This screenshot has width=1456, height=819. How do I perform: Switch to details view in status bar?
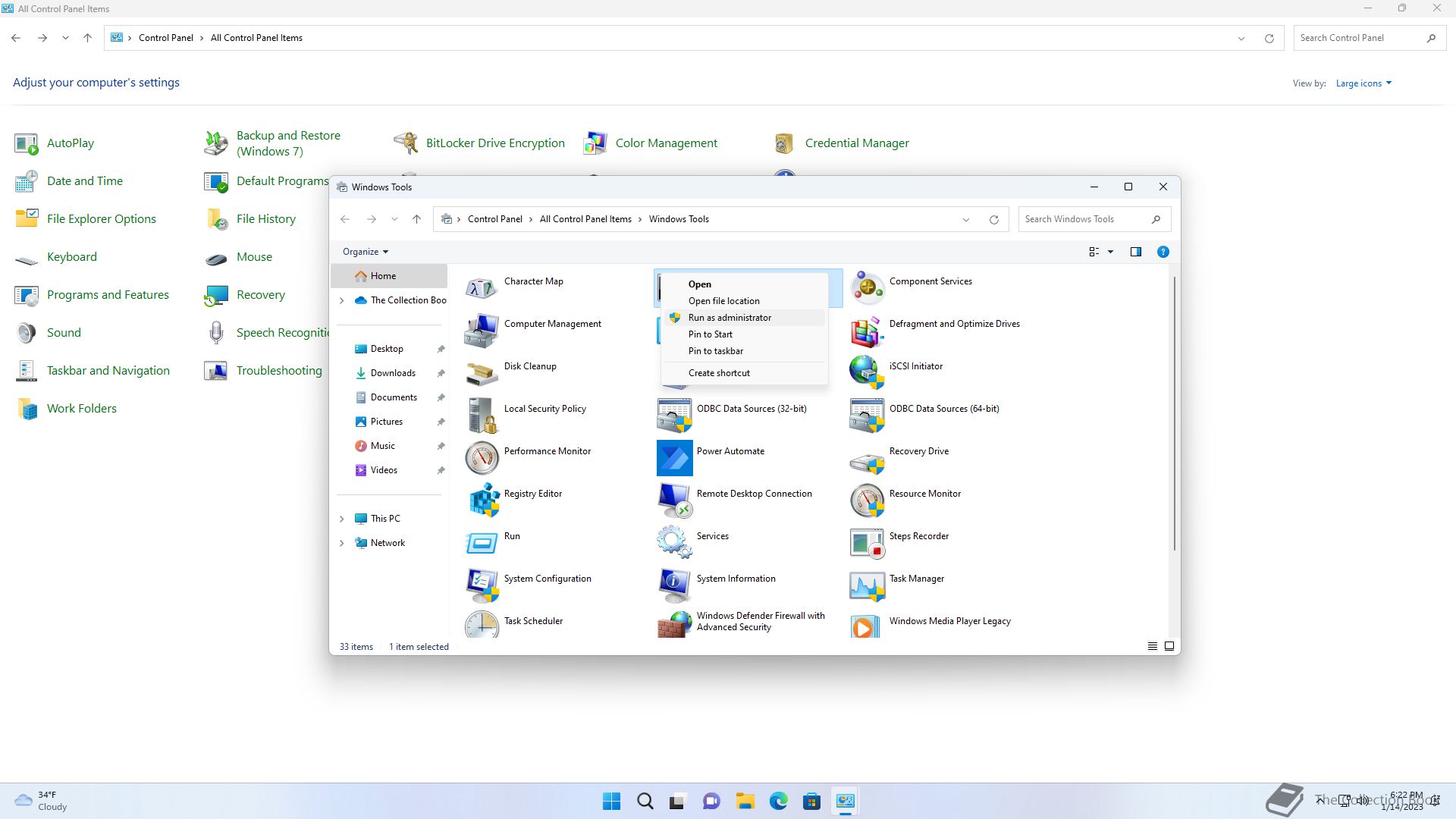(1153, 646)
